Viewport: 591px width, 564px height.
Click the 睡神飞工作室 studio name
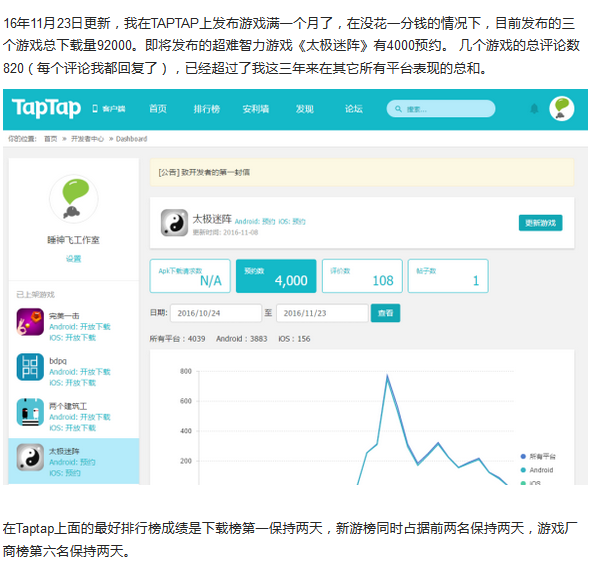point(73,240)
